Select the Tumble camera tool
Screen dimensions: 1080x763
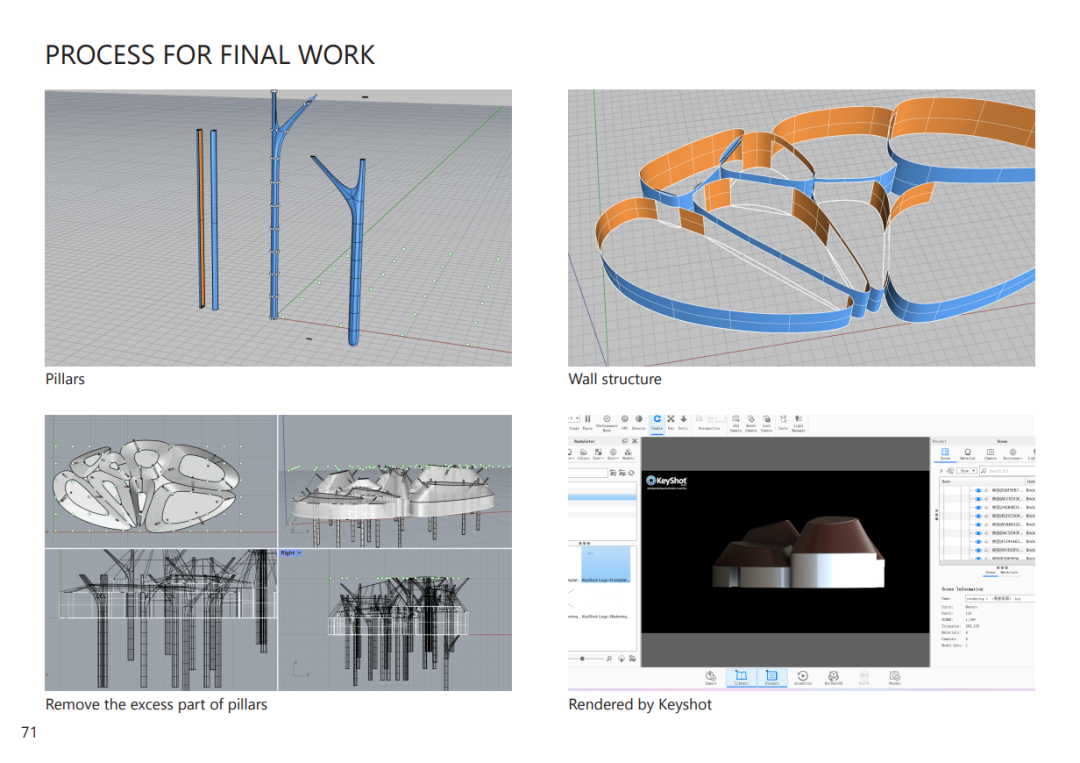pos(657,420)
